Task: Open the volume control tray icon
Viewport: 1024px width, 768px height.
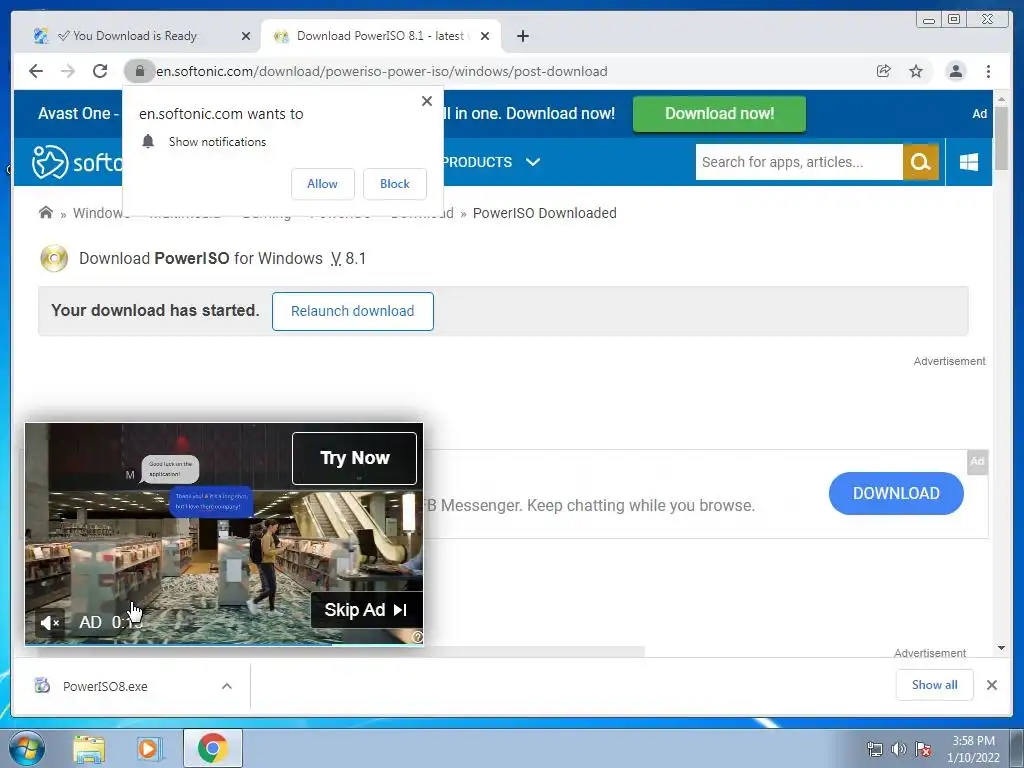Action: [x=899, y=749]
